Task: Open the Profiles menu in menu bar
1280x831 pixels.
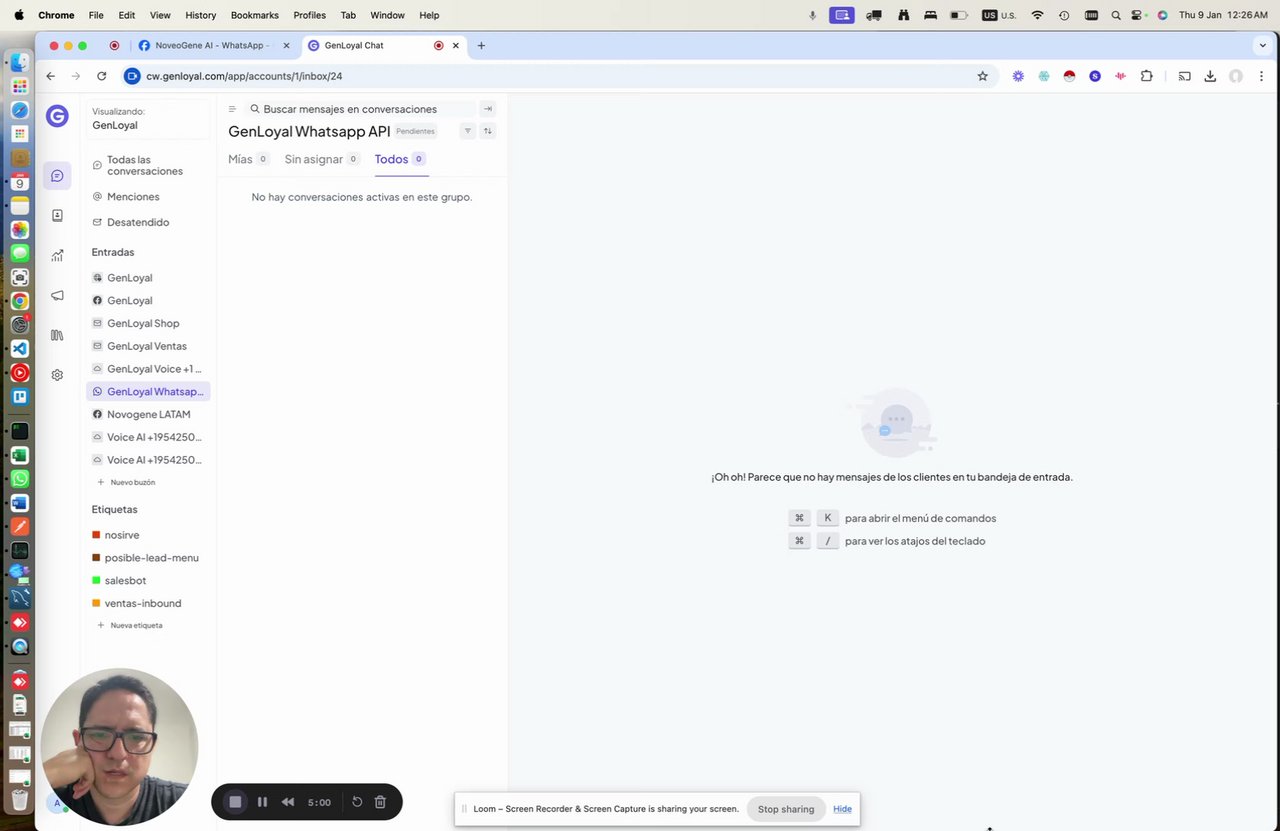Action: coord(309,15)
